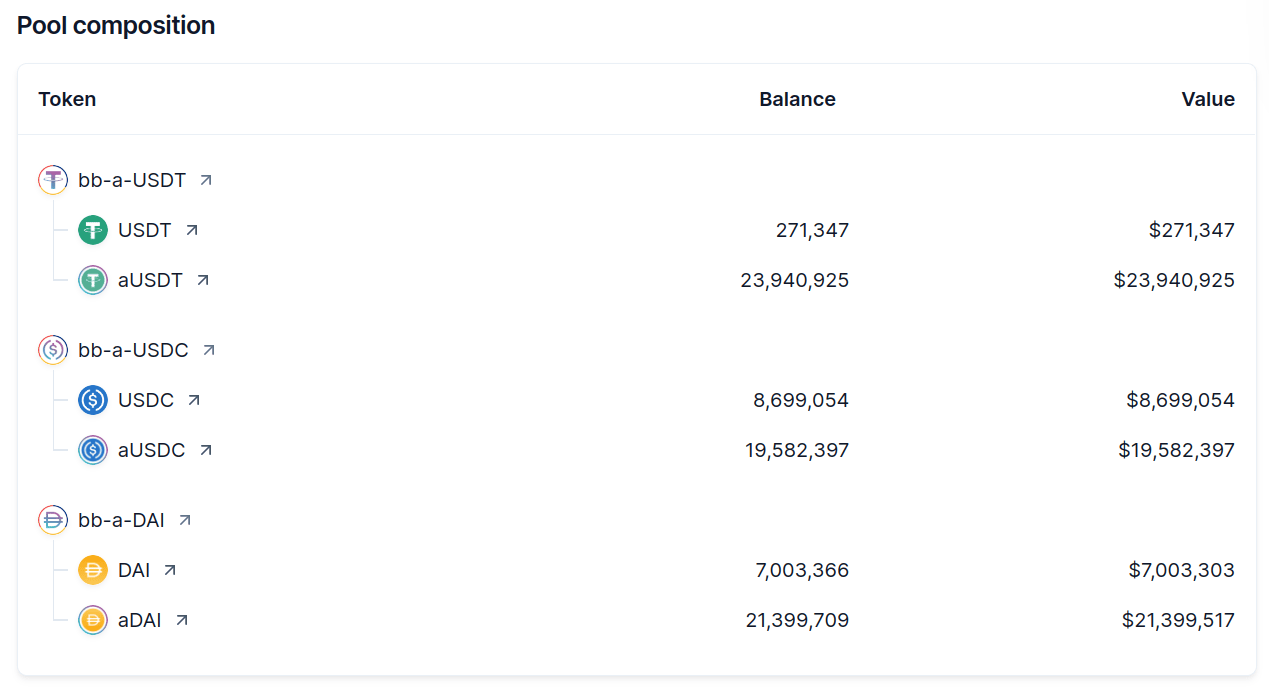The height and width of the screenshot is (695, 1269).
Task: Click the green USDT token icon
Action: [93, 230]
